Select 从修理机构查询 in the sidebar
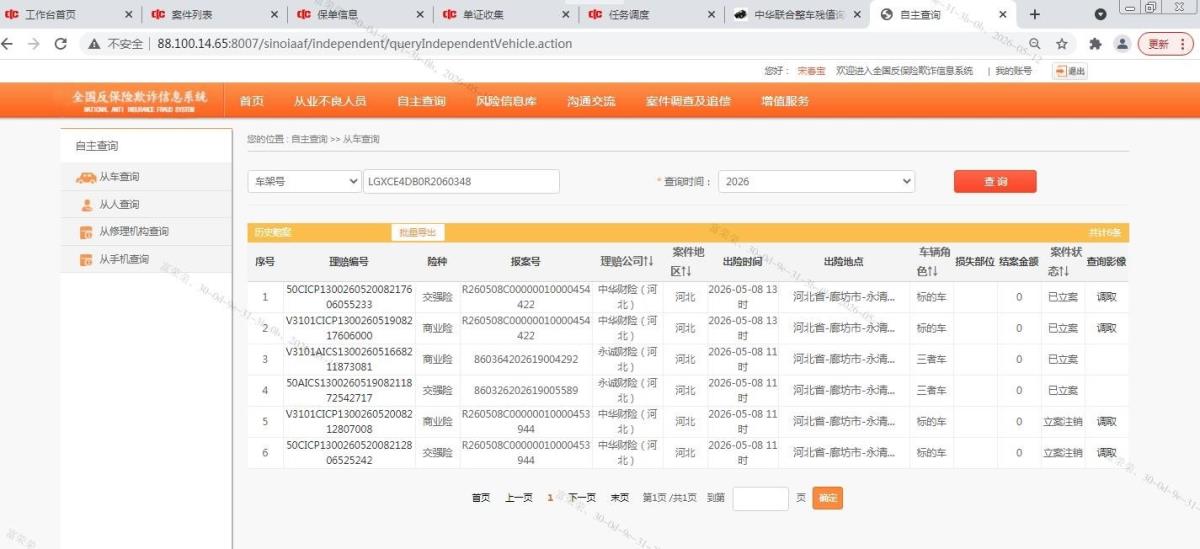This screenshot has width=1200, height=549. point(133,232)
